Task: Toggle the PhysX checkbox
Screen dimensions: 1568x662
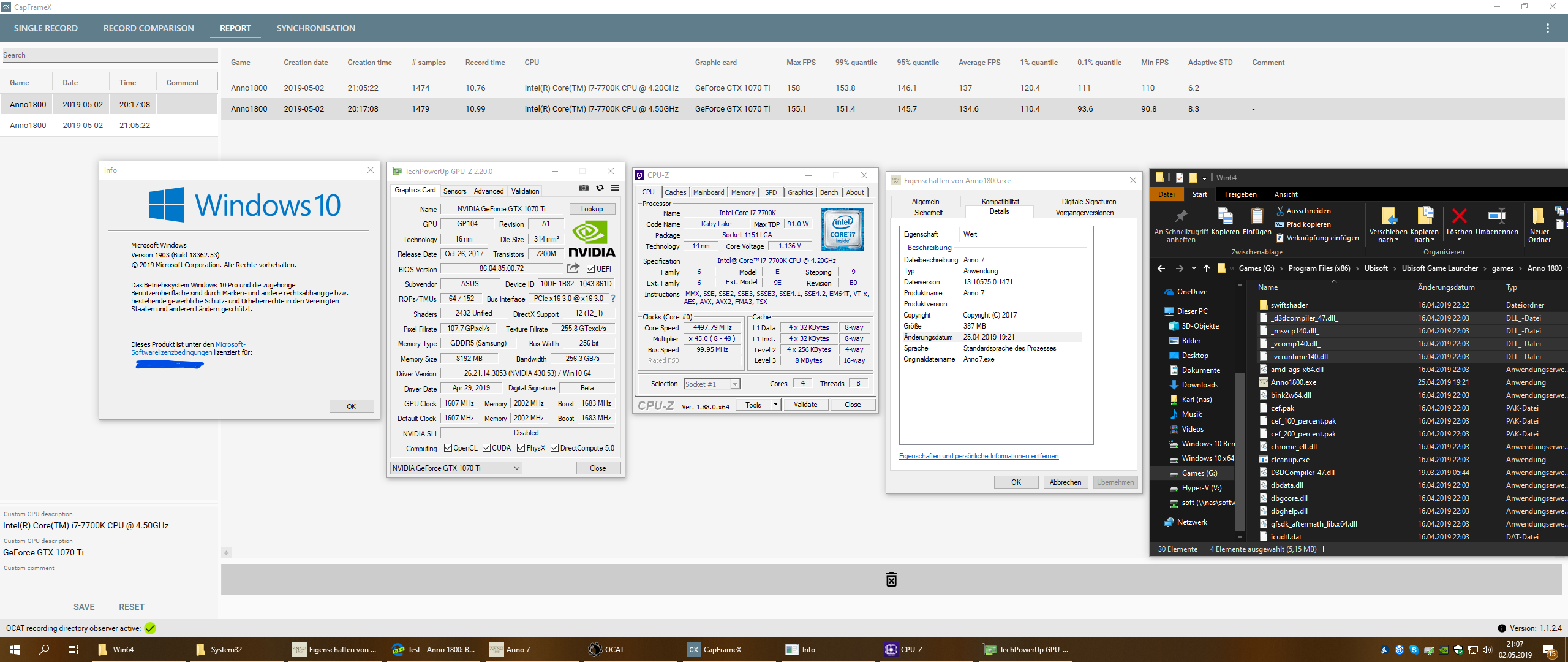Action: [x=521, y=448]
